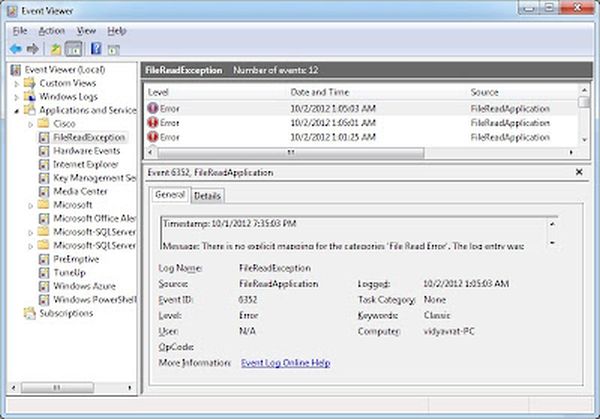Click the PreEmptive log icon

pos(44,259)
